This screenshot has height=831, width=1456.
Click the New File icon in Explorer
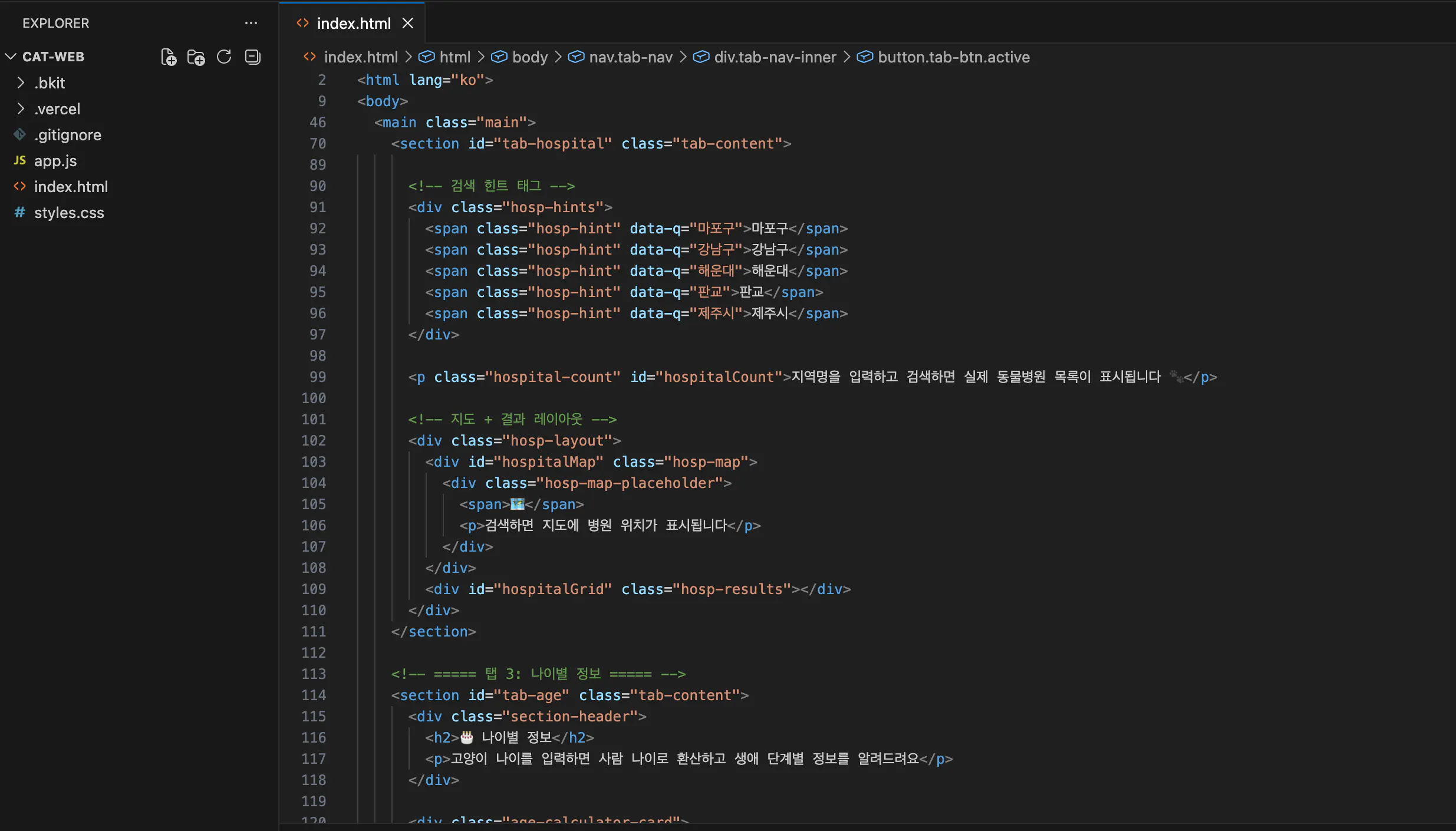pos(169,57)
